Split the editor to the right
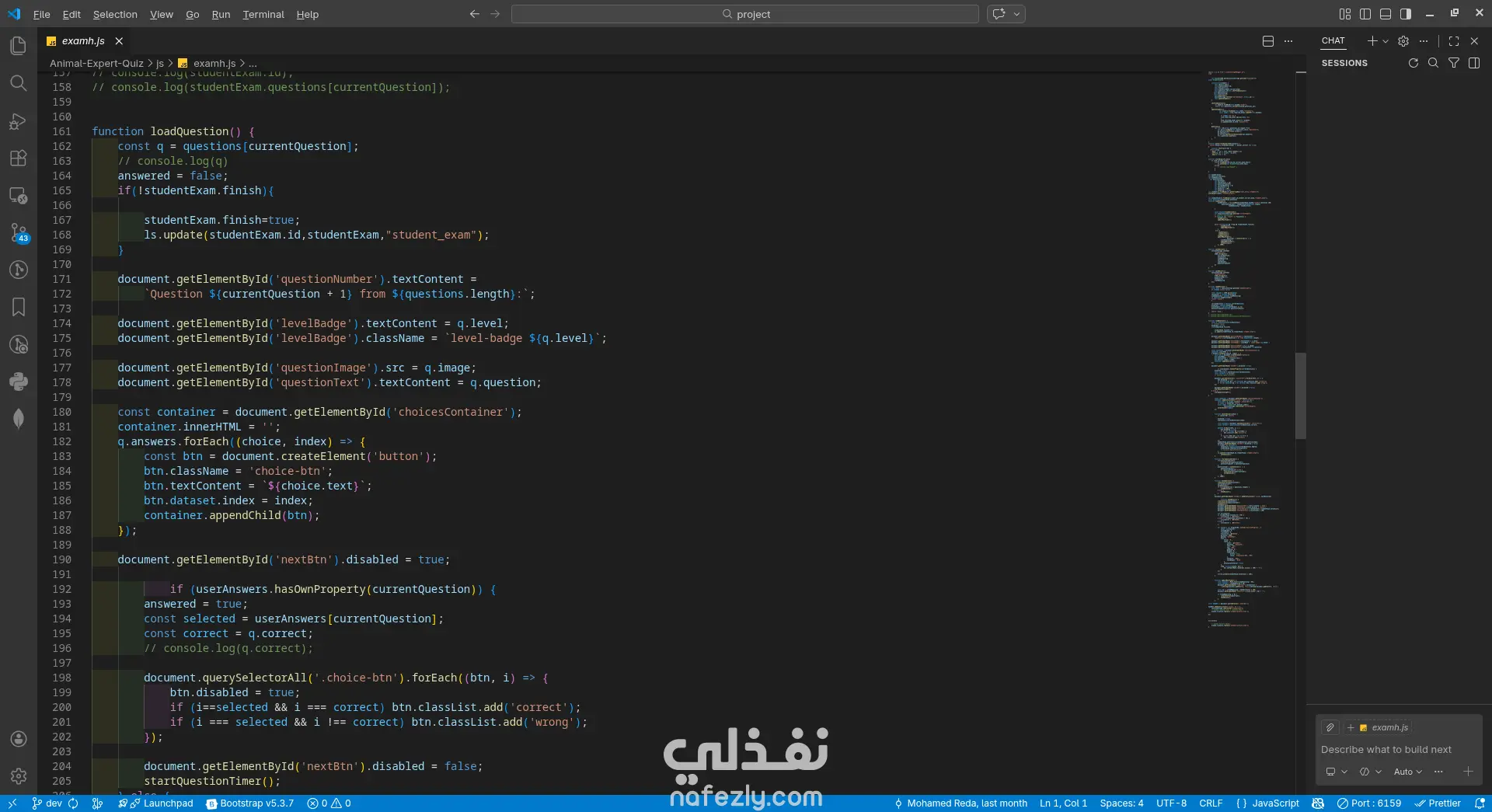Image resolution: width=1492 pixels, height=812 pixels. (1268, 41)
